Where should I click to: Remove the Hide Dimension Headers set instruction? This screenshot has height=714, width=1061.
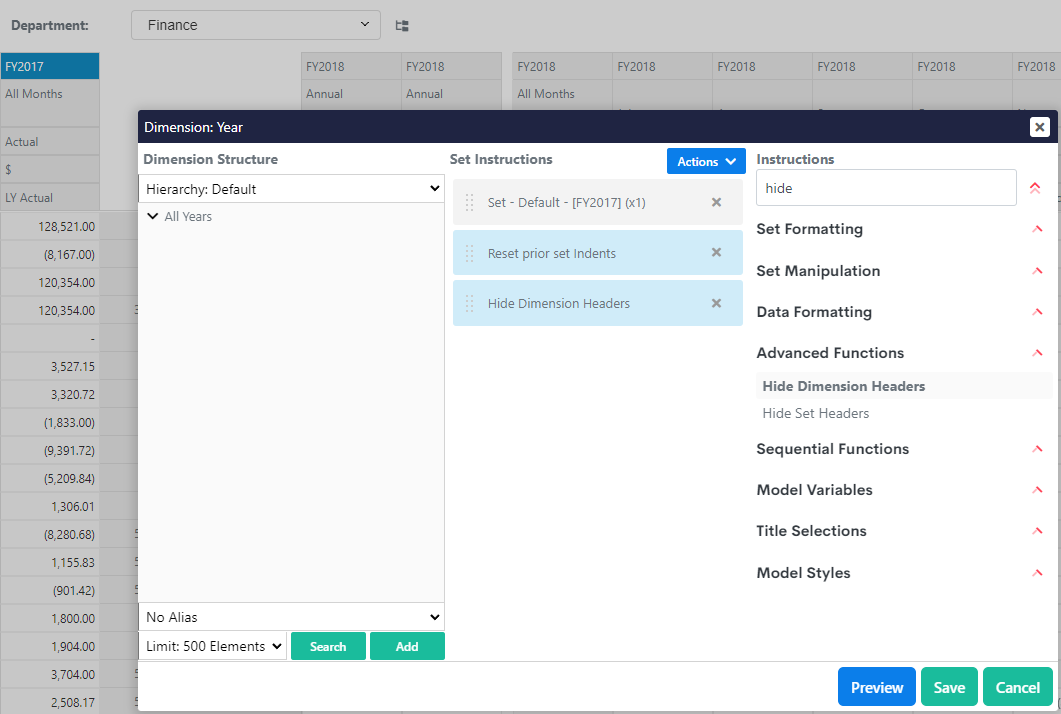(x=716, y=303)
